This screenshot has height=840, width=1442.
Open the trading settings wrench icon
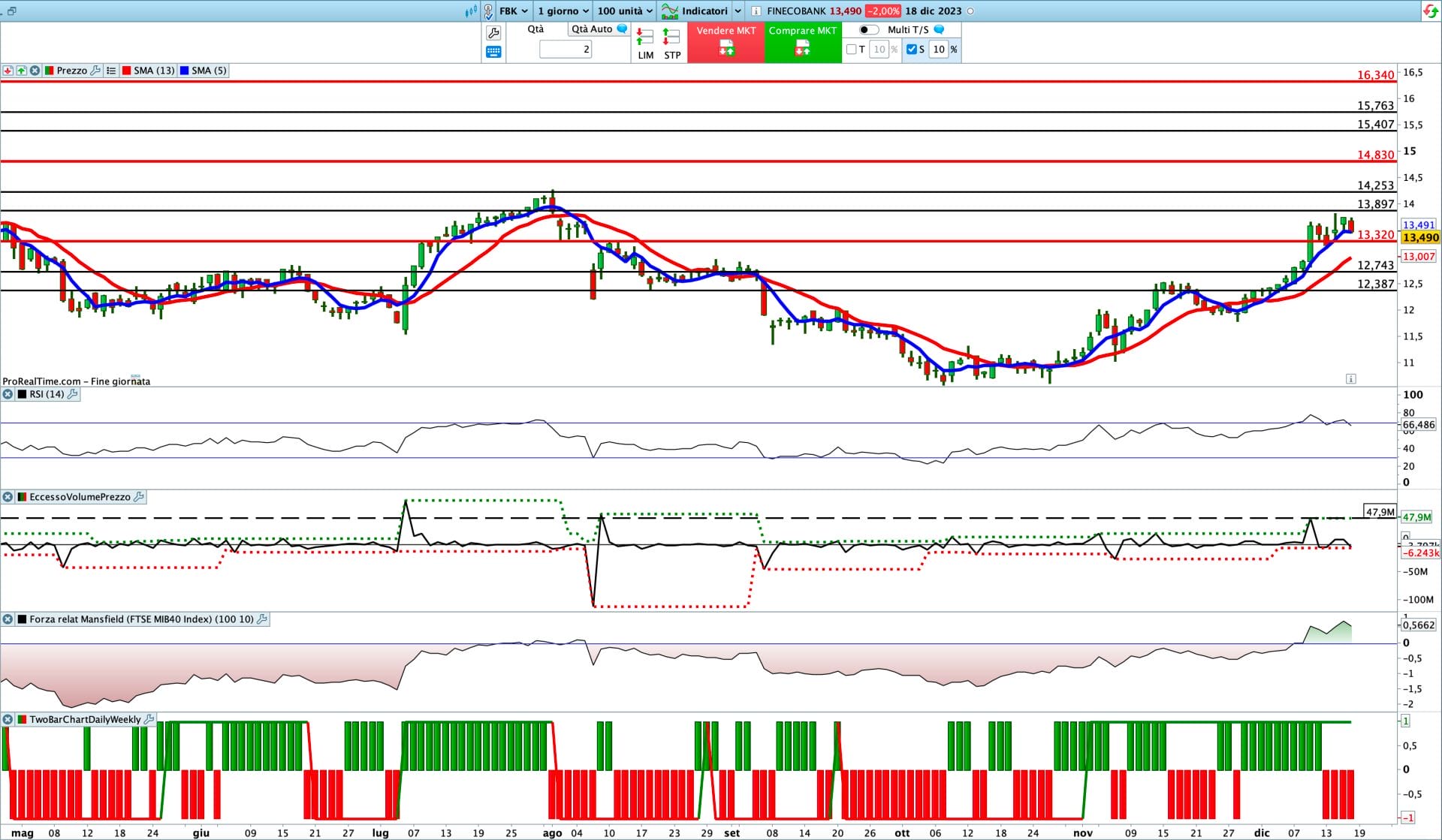493,33
